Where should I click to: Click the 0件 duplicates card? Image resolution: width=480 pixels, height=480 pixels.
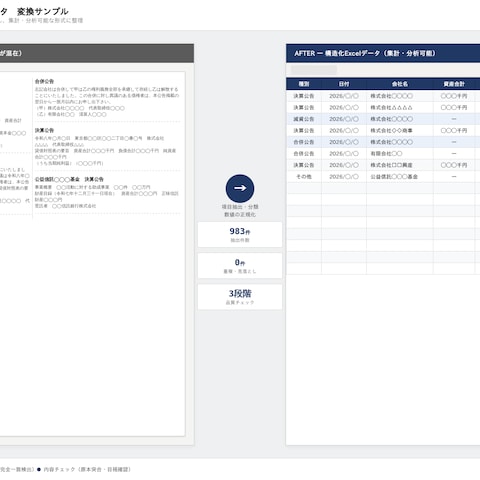[240, 266]
